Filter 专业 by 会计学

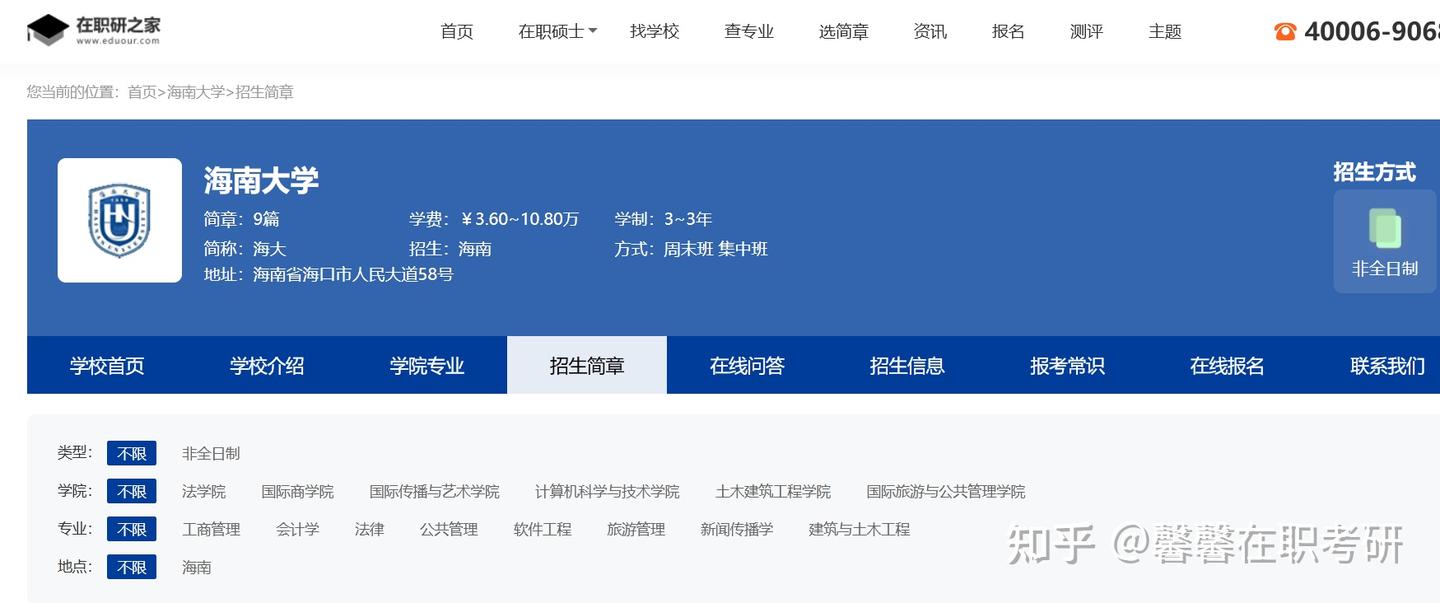pos(298,529)
